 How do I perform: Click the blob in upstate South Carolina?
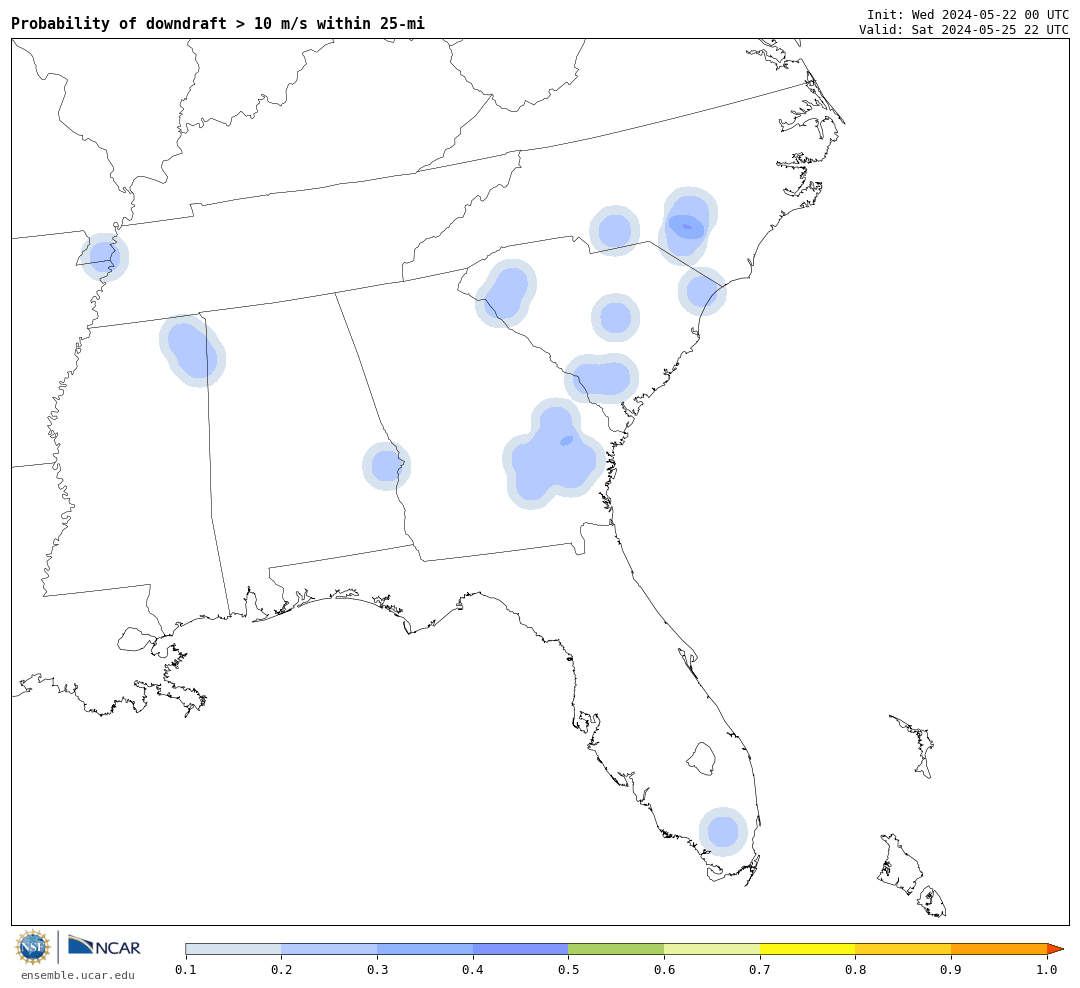[506, 293]
